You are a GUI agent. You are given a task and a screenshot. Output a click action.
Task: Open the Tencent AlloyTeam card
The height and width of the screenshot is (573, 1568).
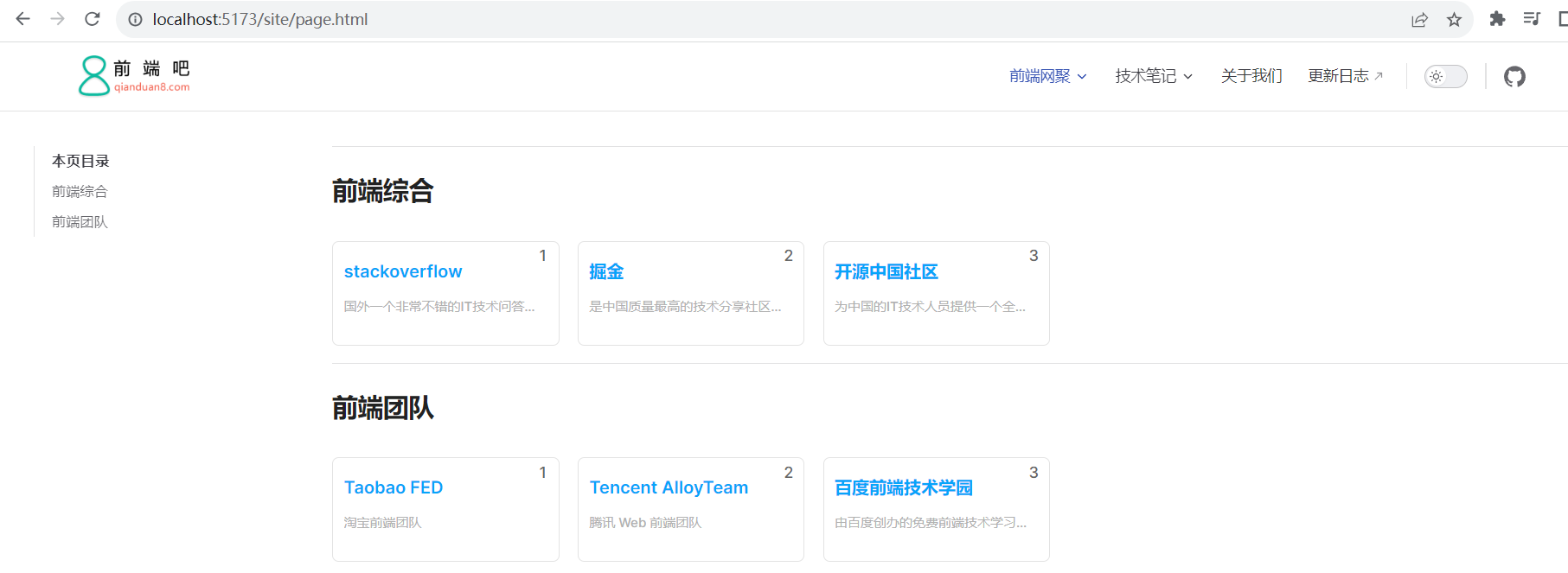coord(691,509)
